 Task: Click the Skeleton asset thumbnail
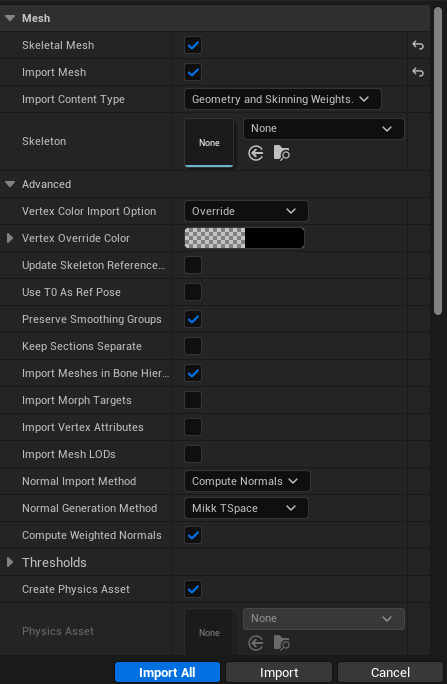pyautogui.click(x=209, y=143)
